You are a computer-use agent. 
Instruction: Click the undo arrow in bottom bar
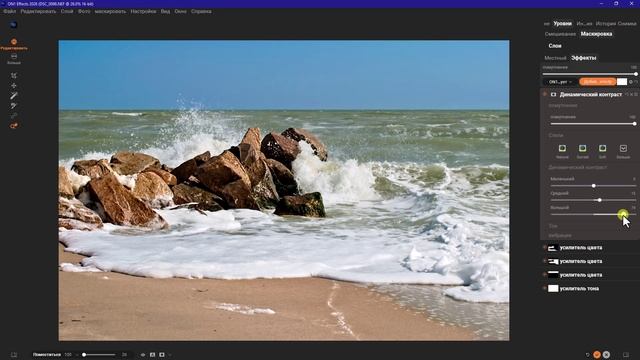click(x=588, y=355)
